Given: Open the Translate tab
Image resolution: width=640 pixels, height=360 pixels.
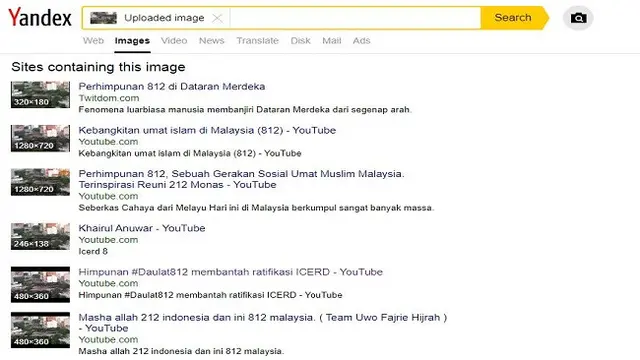Looking at the screenshot, I should 258,41.
